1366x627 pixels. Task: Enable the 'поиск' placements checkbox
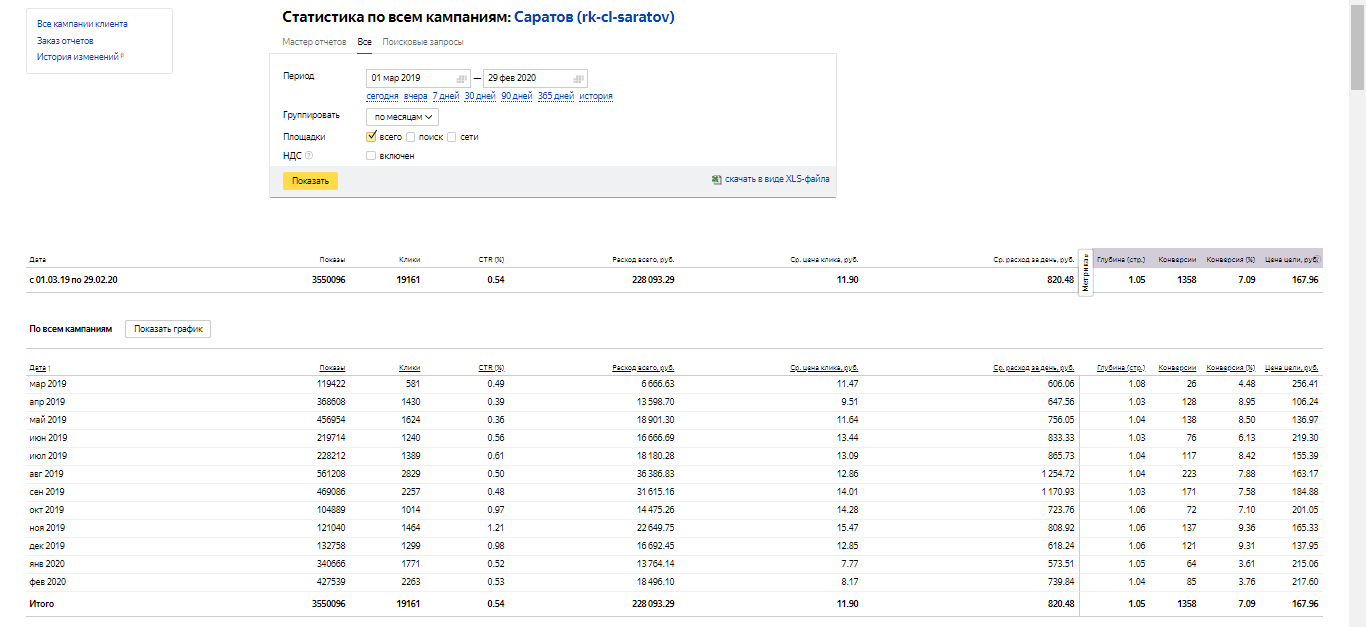[x=411, y=137]
